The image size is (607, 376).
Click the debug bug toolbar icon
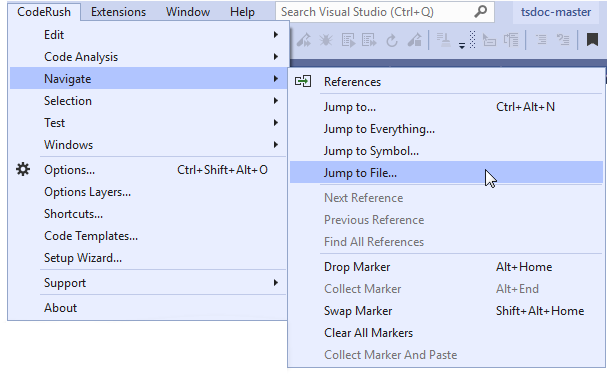[x=326, y=40]
